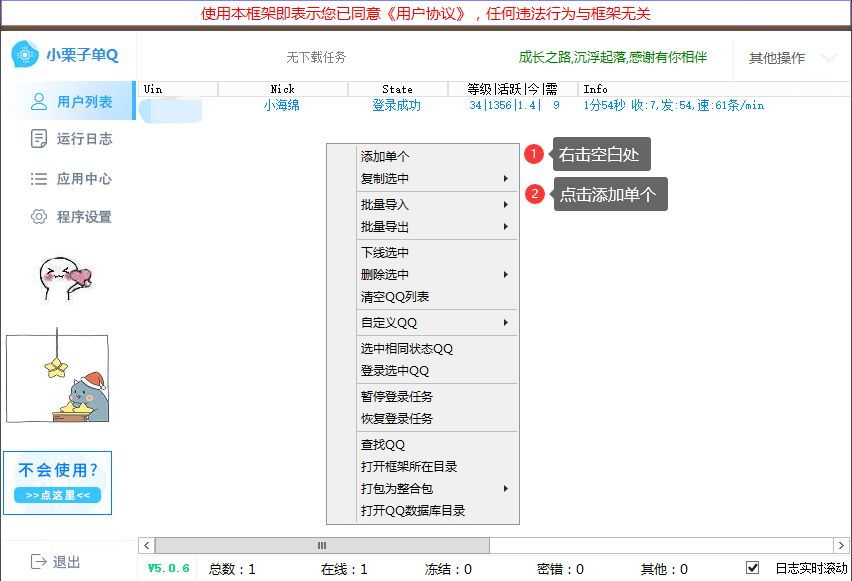Expand the 复制选中 submenu arrow

506,178
